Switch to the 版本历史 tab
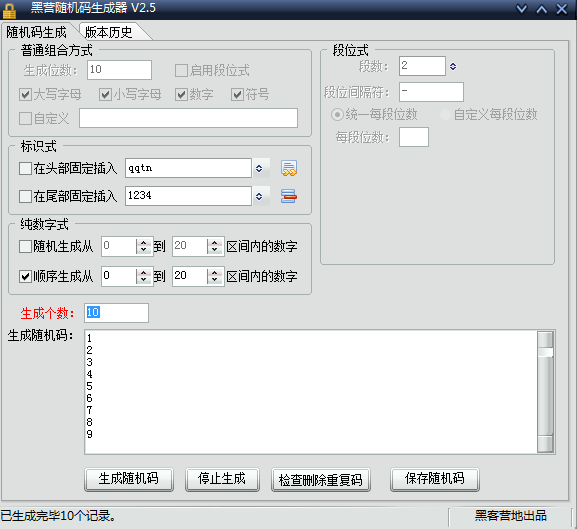This screenshot has width=577, height=529. pos(109,32)
